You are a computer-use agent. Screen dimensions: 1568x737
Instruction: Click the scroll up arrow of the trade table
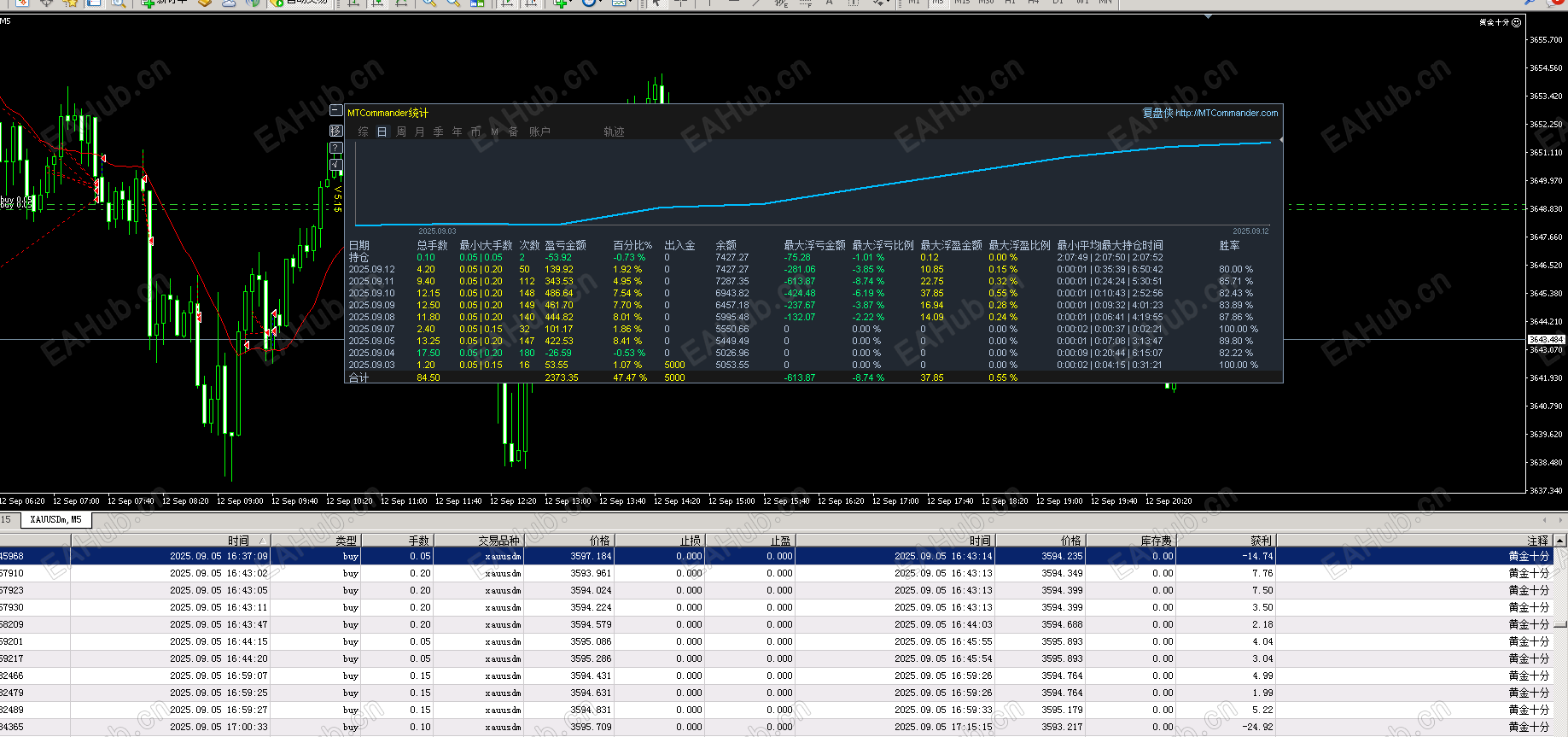coord(1559,541)
